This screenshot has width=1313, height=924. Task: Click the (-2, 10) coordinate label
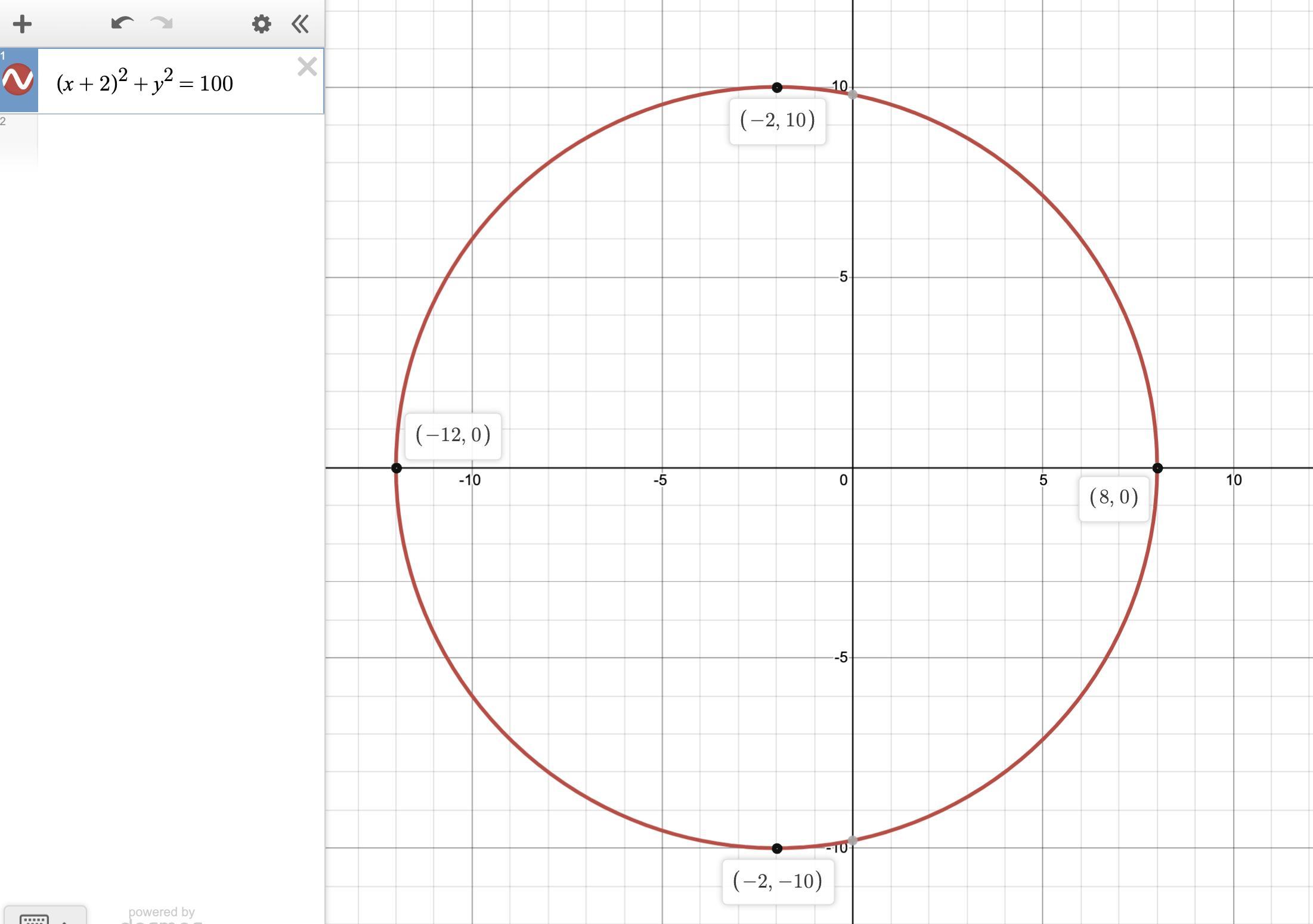click(777, 121)
